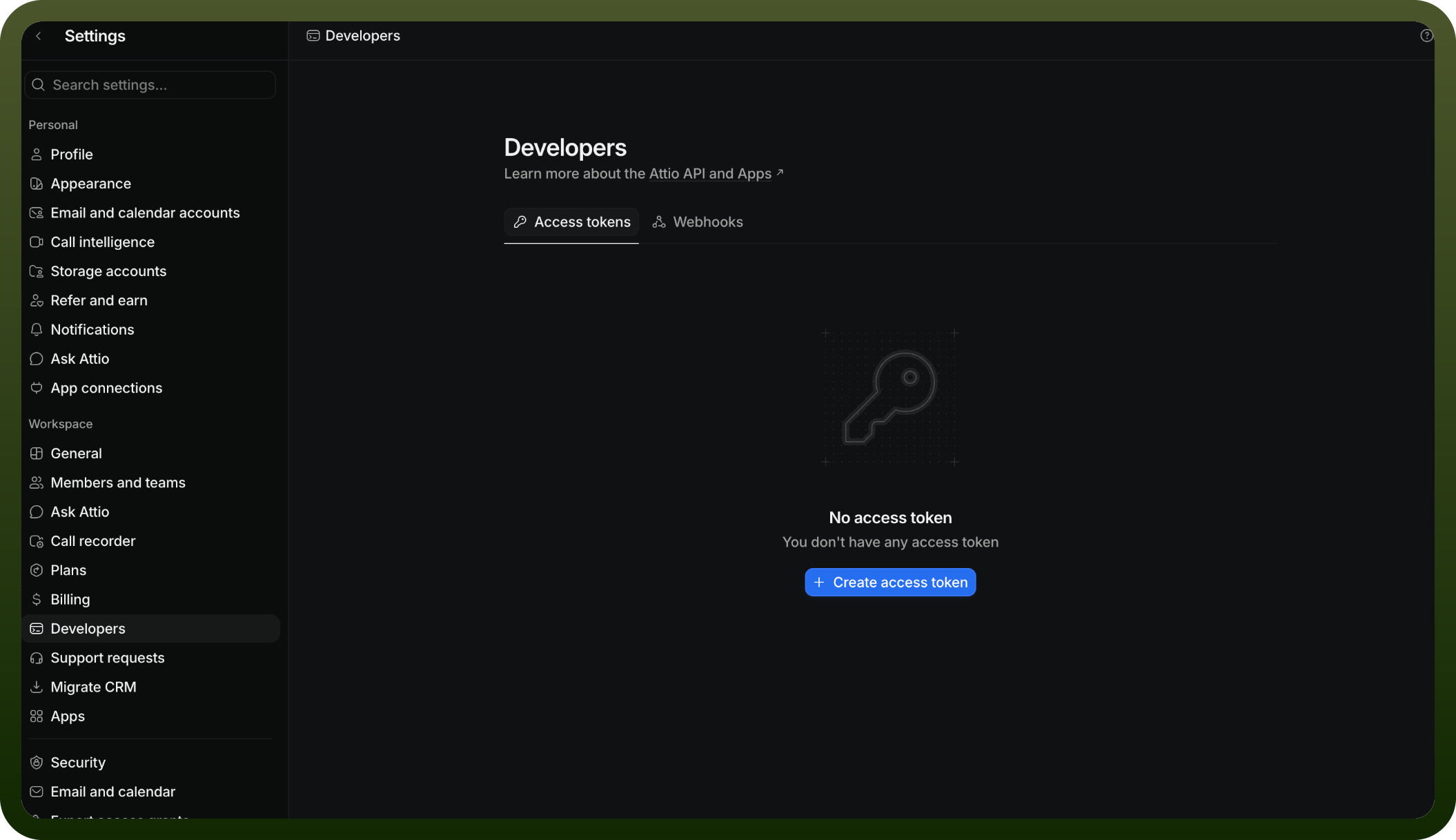Open Ask Attio under Personal
The width and height of the screenshot is (1456, 840).
click(x=150, y=359)
